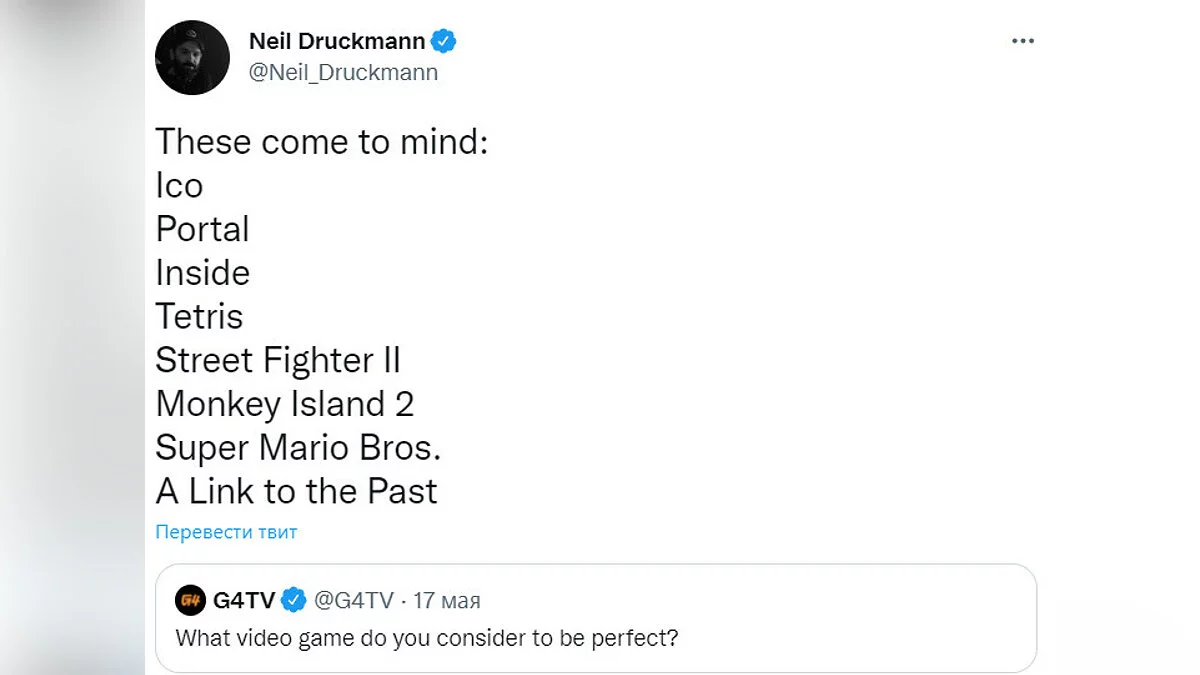The width and height of the screenshot is (1200, 675).
Task: Click the "17 мая" tweet date
Action: click(446, 600)
